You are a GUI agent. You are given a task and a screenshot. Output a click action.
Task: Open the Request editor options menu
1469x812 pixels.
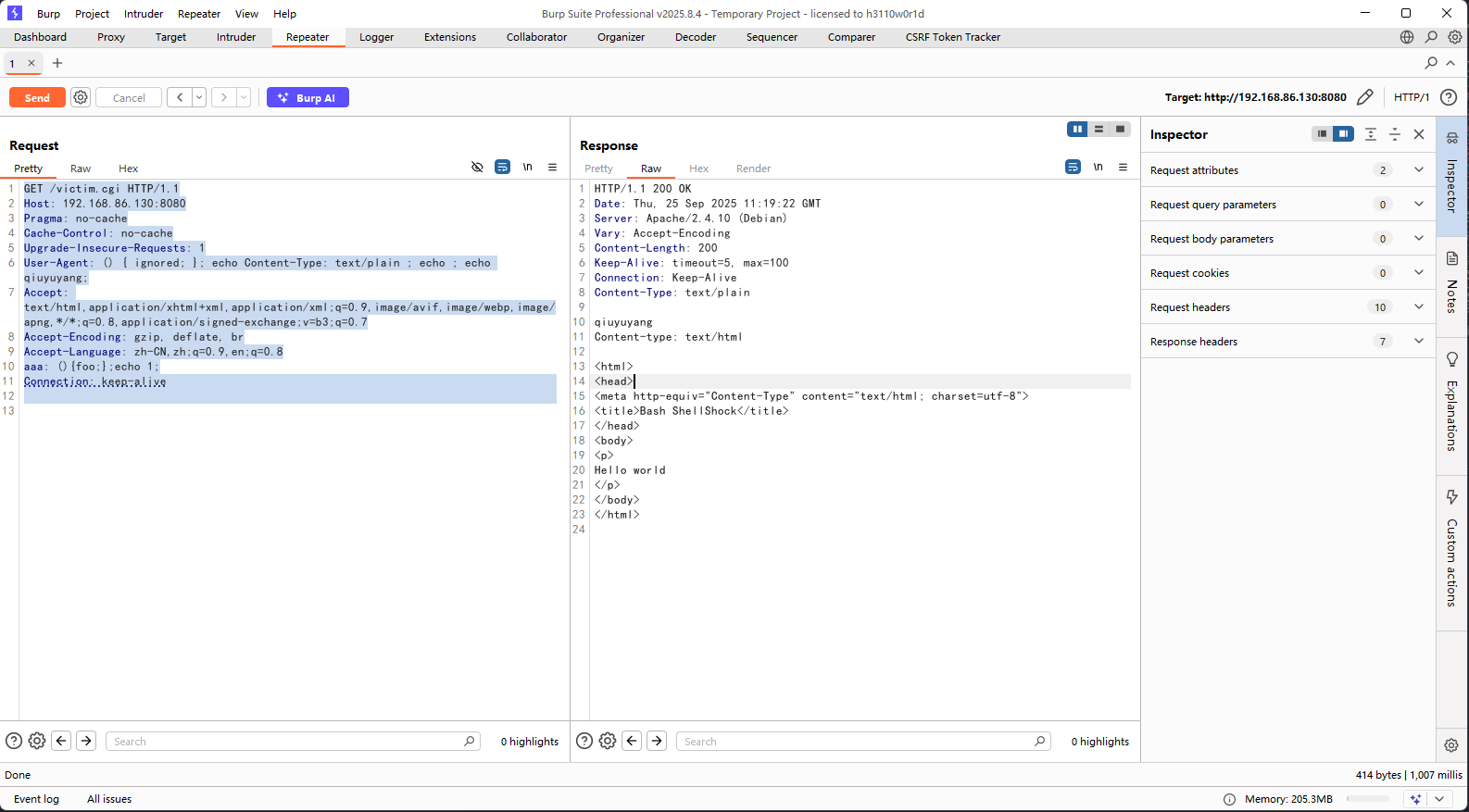pyautogui.click(x=553, y=168)
